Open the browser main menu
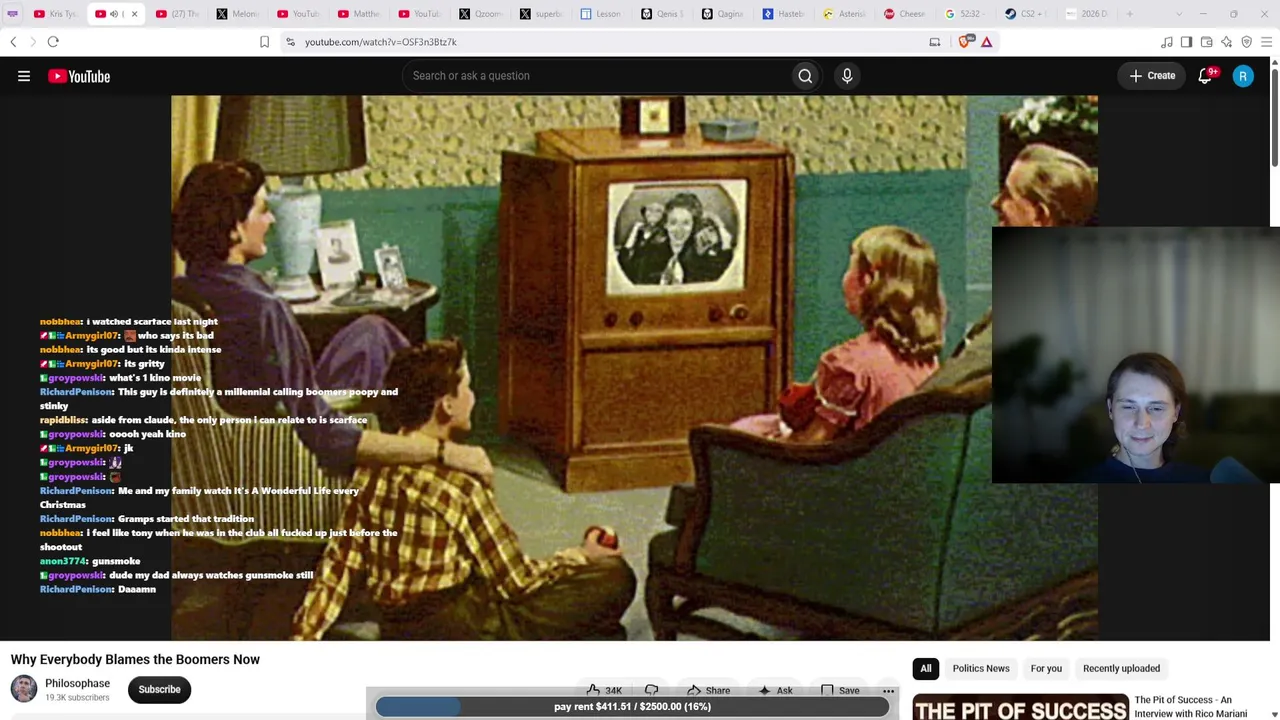Viewport: 1280px width, 720px height. point(1266,42)
